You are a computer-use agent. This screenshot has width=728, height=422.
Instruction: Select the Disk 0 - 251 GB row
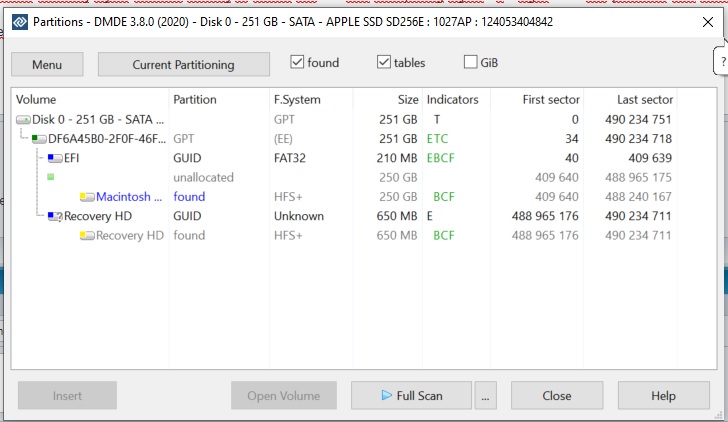coord(344,120)
